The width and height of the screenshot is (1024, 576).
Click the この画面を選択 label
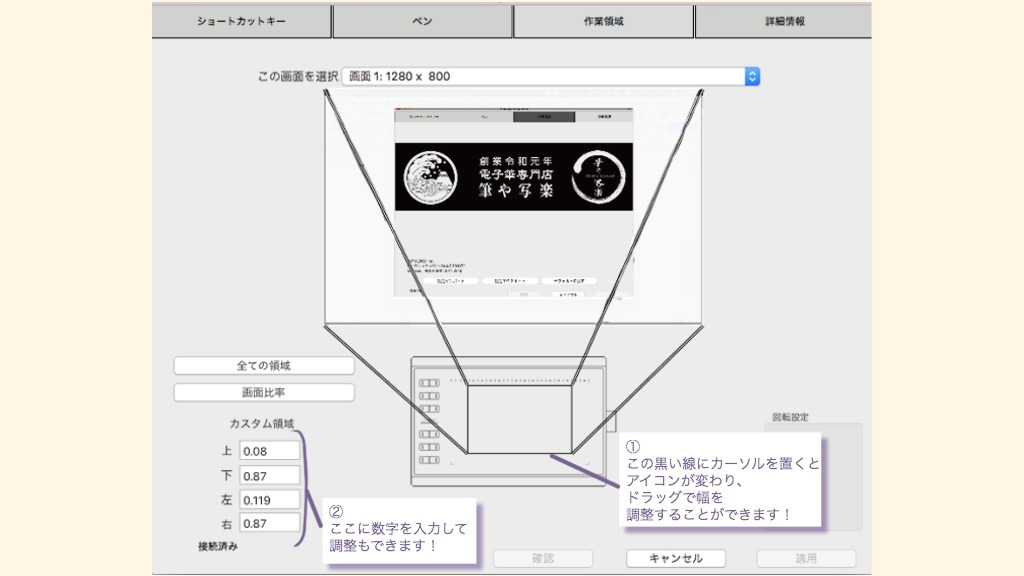tap(298, 76)
